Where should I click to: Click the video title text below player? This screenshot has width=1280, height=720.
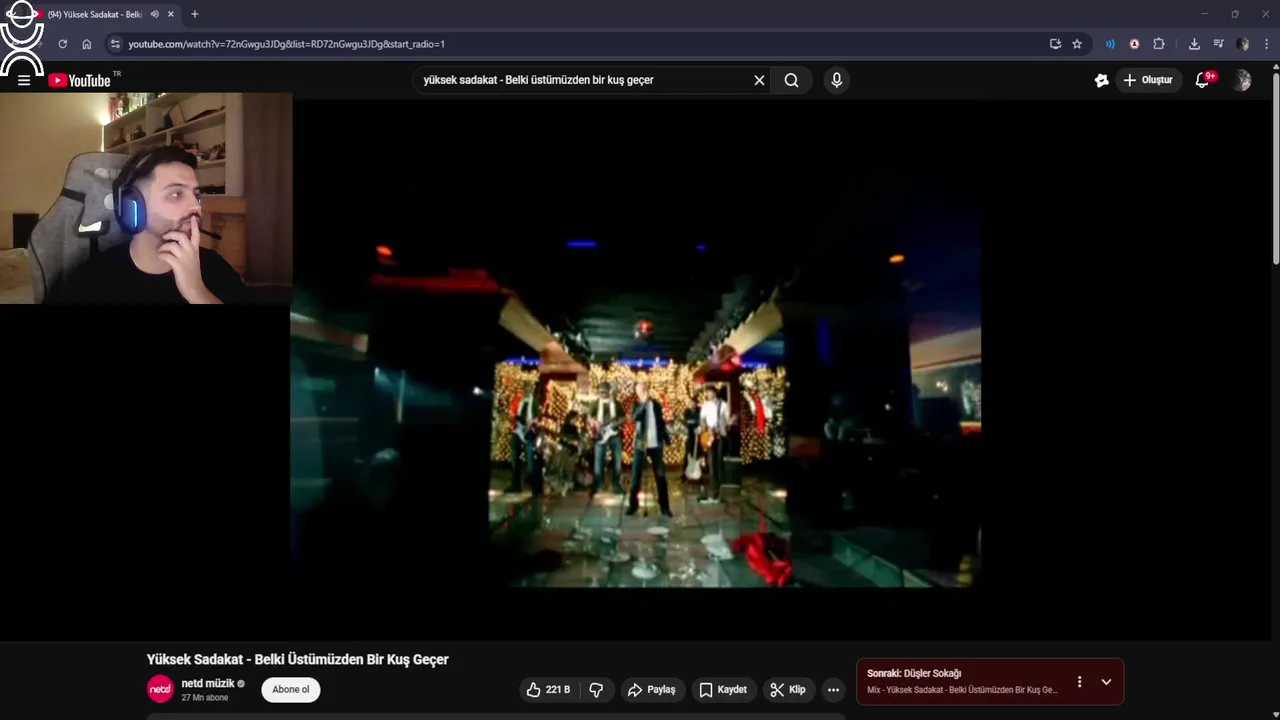(x=297, y=660)
